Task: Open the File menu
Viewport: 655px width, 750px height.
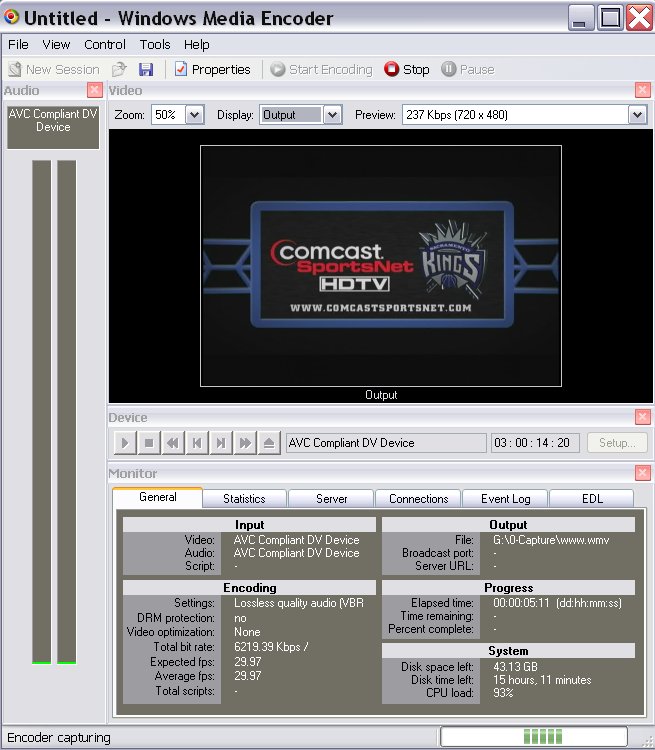Action: [18, 44]
